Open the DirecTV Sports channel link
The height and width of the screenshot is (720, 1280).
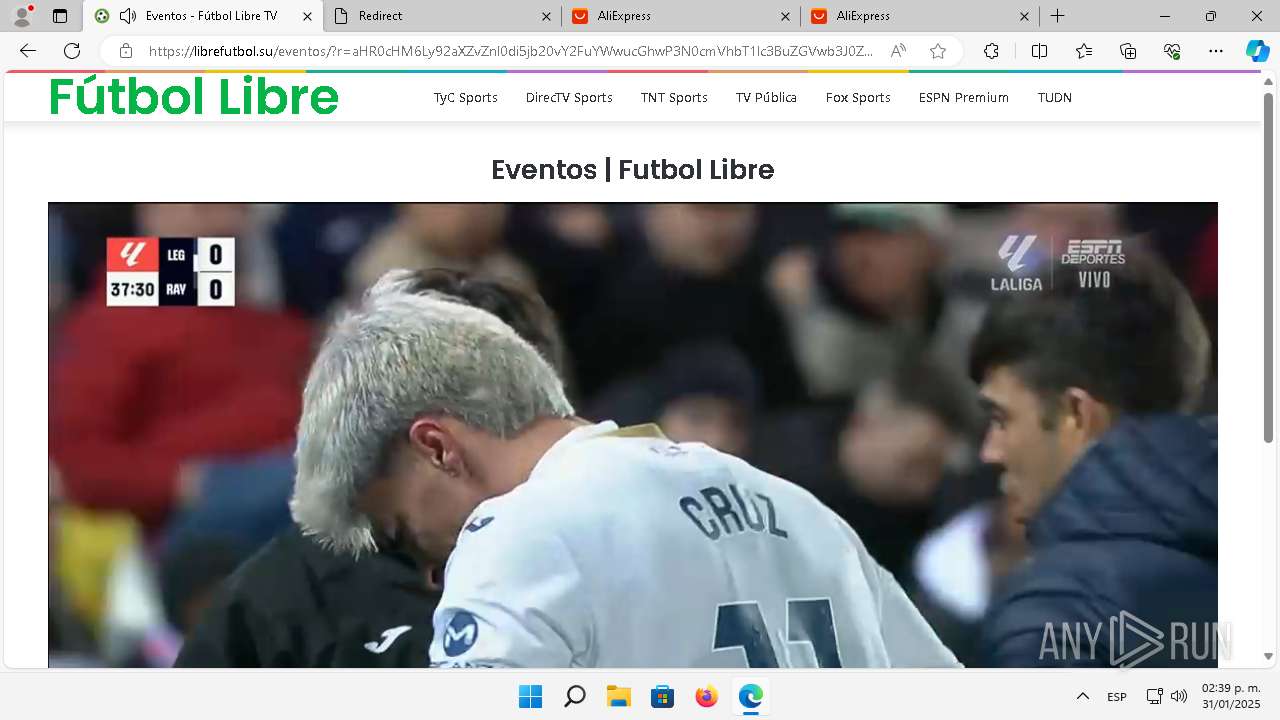point(569,97)
